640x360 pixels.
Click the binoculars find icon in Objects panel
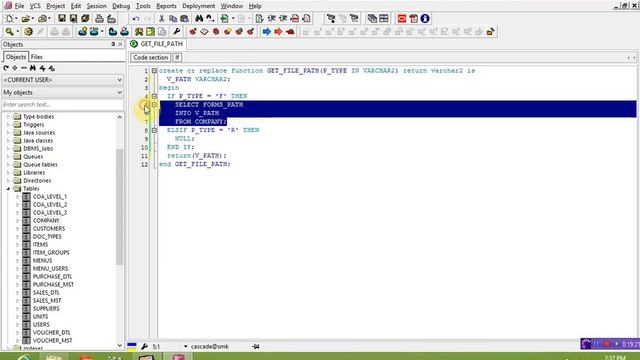click(33, 68)
